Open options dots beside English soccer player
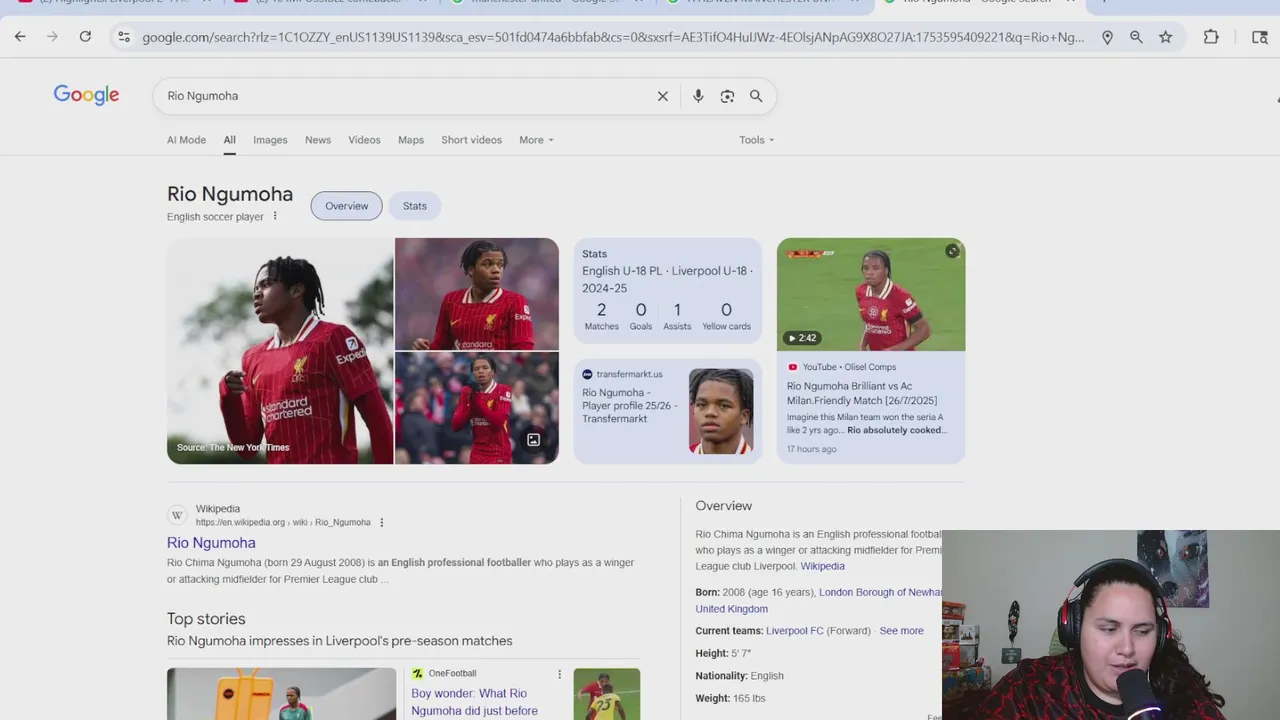The width and height of the screenshot is (1280, 720). [x=275, y=216]
